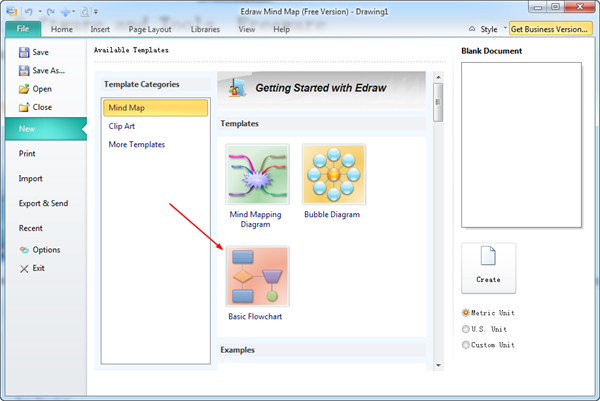The height and width of the screenshot is (401, 600).
Task: Click the blue four-way move arrows icon
Action: click(65, 12)
